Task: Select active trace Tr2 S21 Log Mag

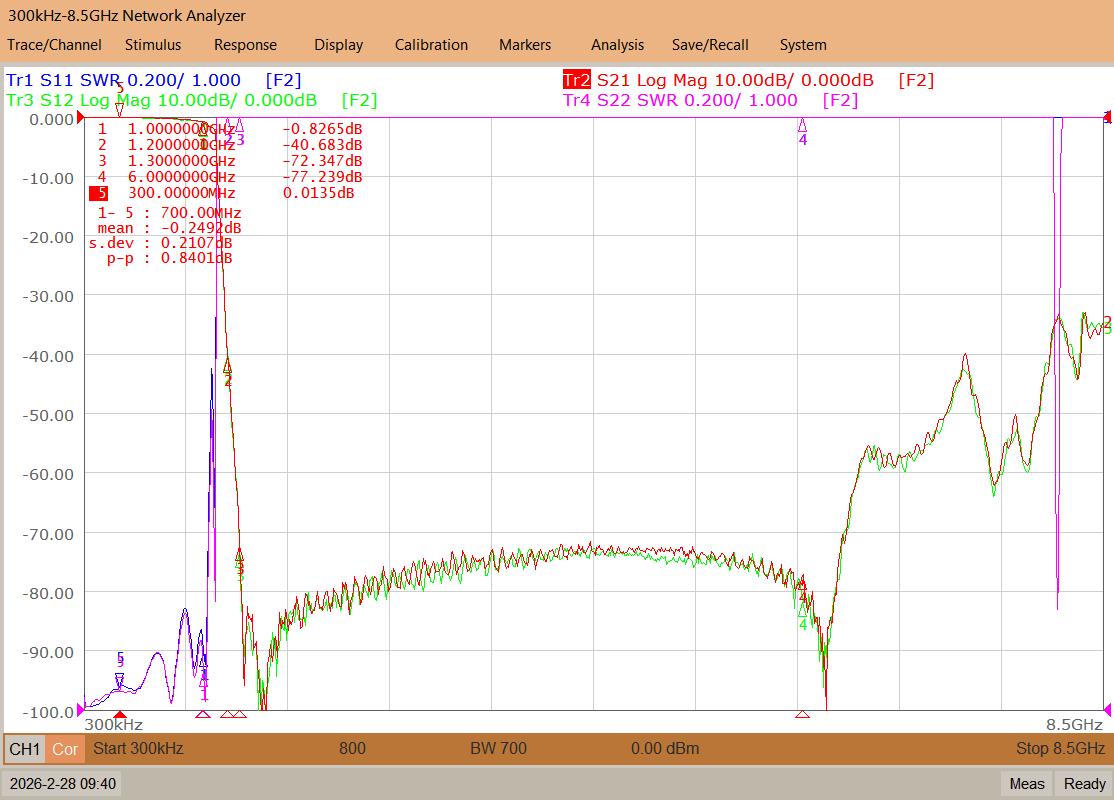Action: [748, 80]
